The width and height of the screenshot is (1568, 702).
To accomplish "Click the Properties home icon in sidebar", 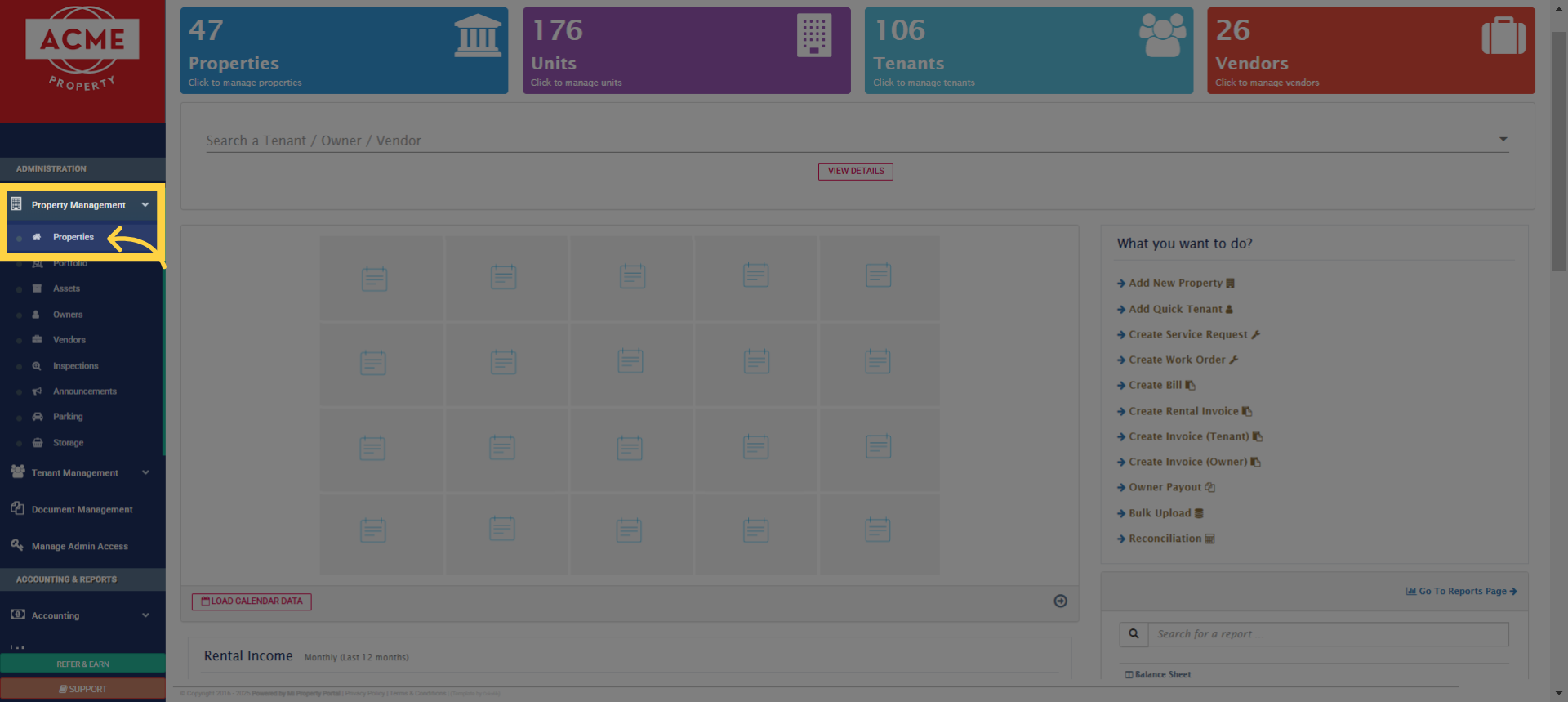I will [37, 237].
